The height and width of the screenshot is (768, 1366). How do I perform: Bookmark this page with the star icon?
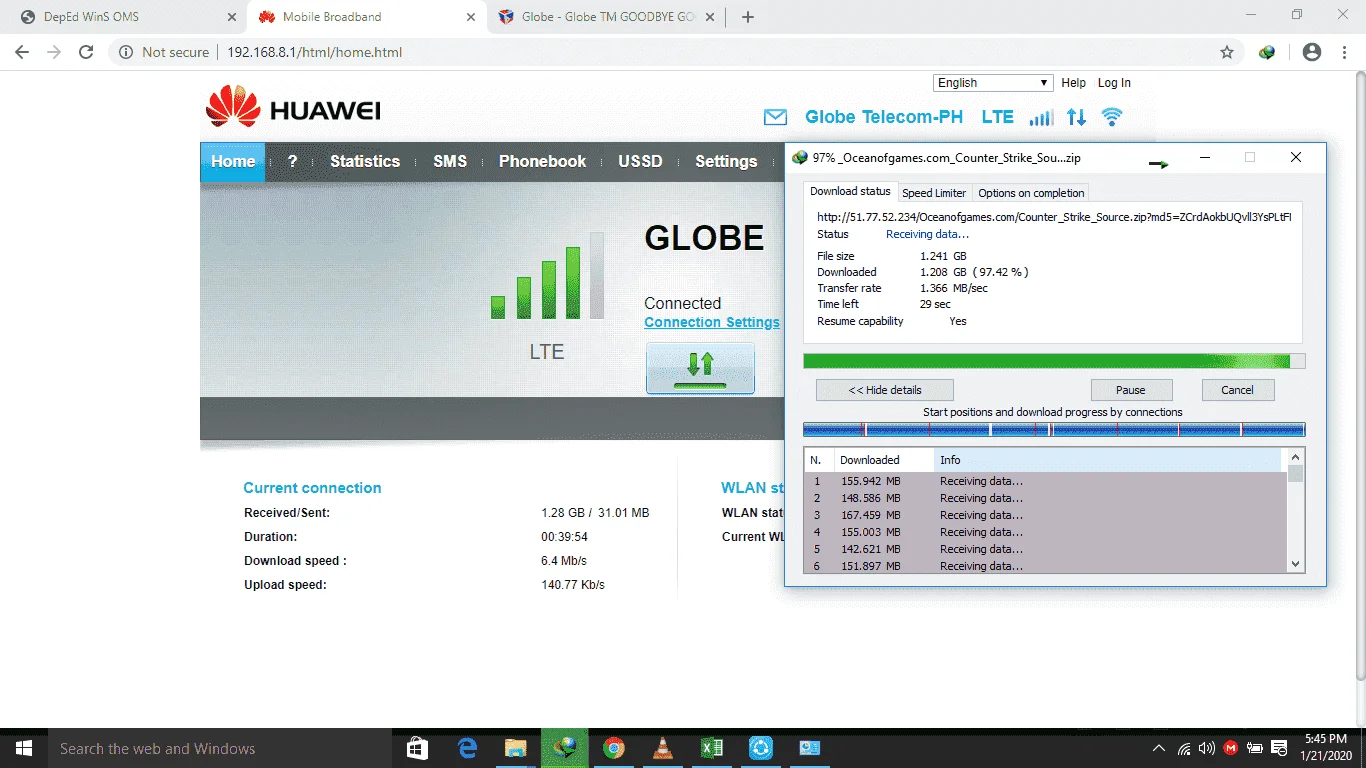point(1227,52)
